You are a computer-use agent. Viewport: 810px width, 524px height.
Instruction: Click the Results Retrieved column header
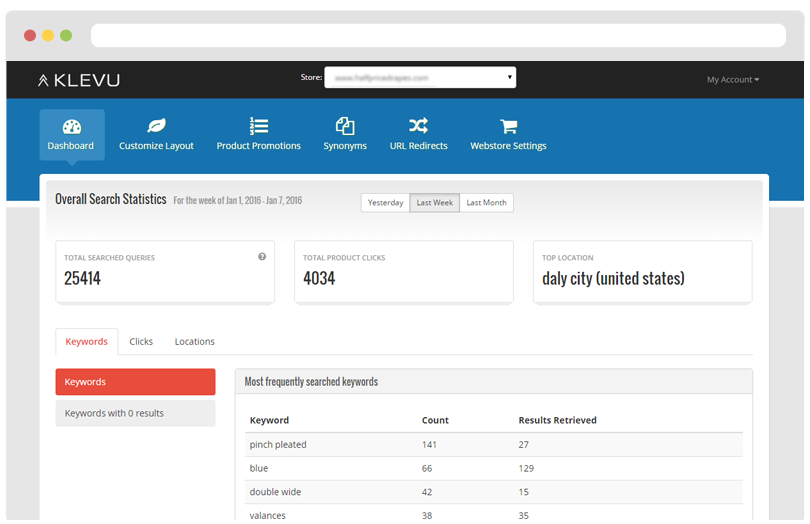tap(557, 420)
